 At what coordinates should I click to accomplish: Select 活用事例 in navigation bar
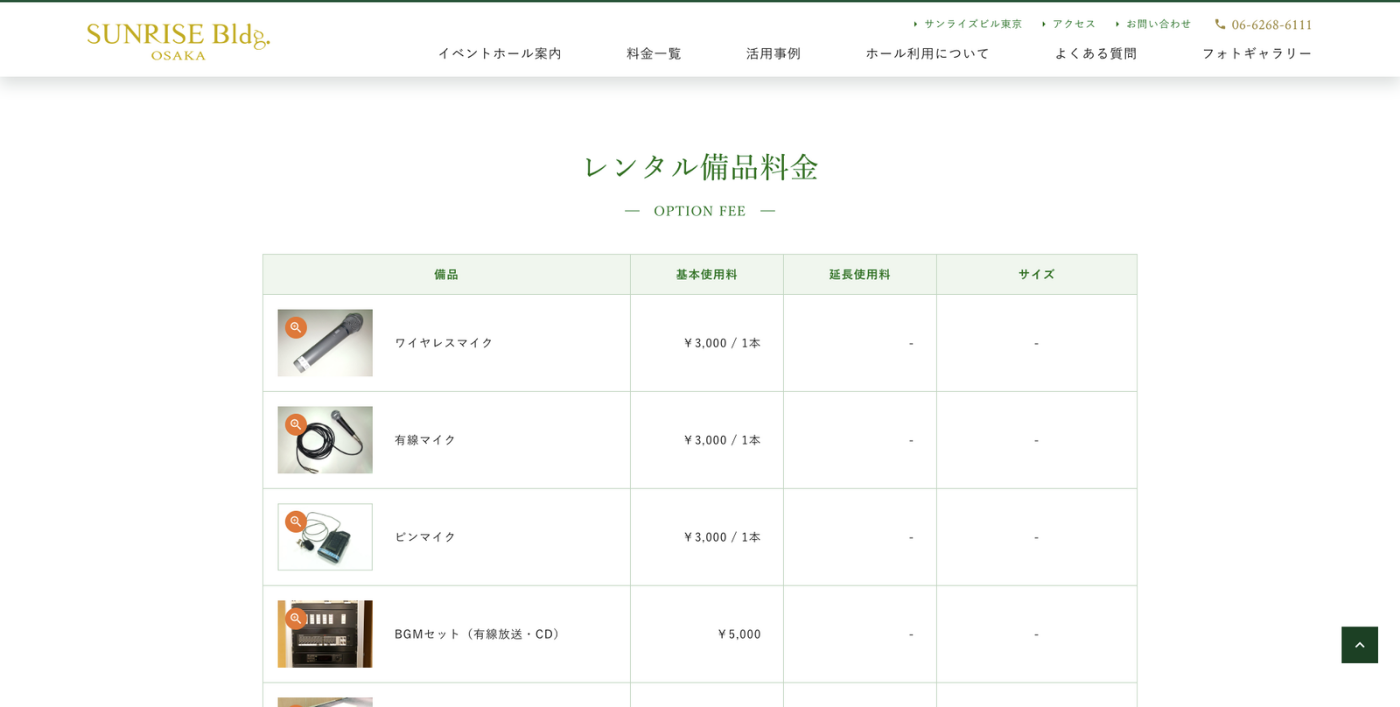[x=773, y=53]
